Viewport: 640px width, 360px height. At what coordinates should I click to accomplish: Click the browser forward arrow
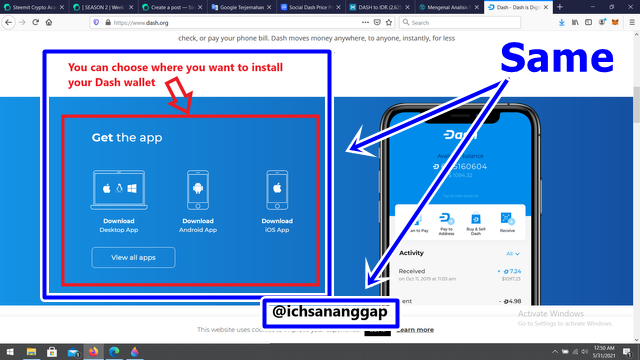pyautogui.click(x=22, y=22)
